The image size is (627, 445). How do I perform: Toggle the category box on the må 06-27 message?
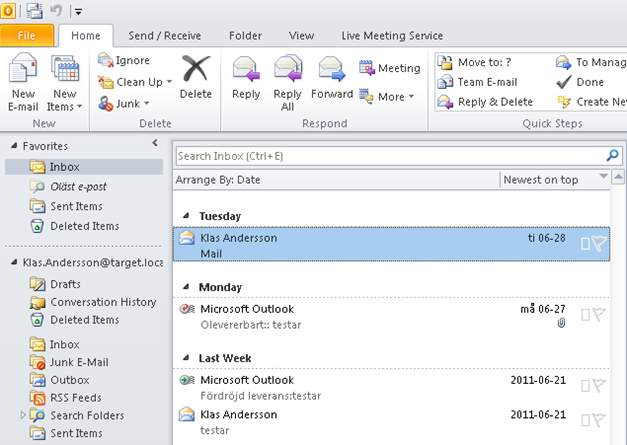[x=585, y=315]
